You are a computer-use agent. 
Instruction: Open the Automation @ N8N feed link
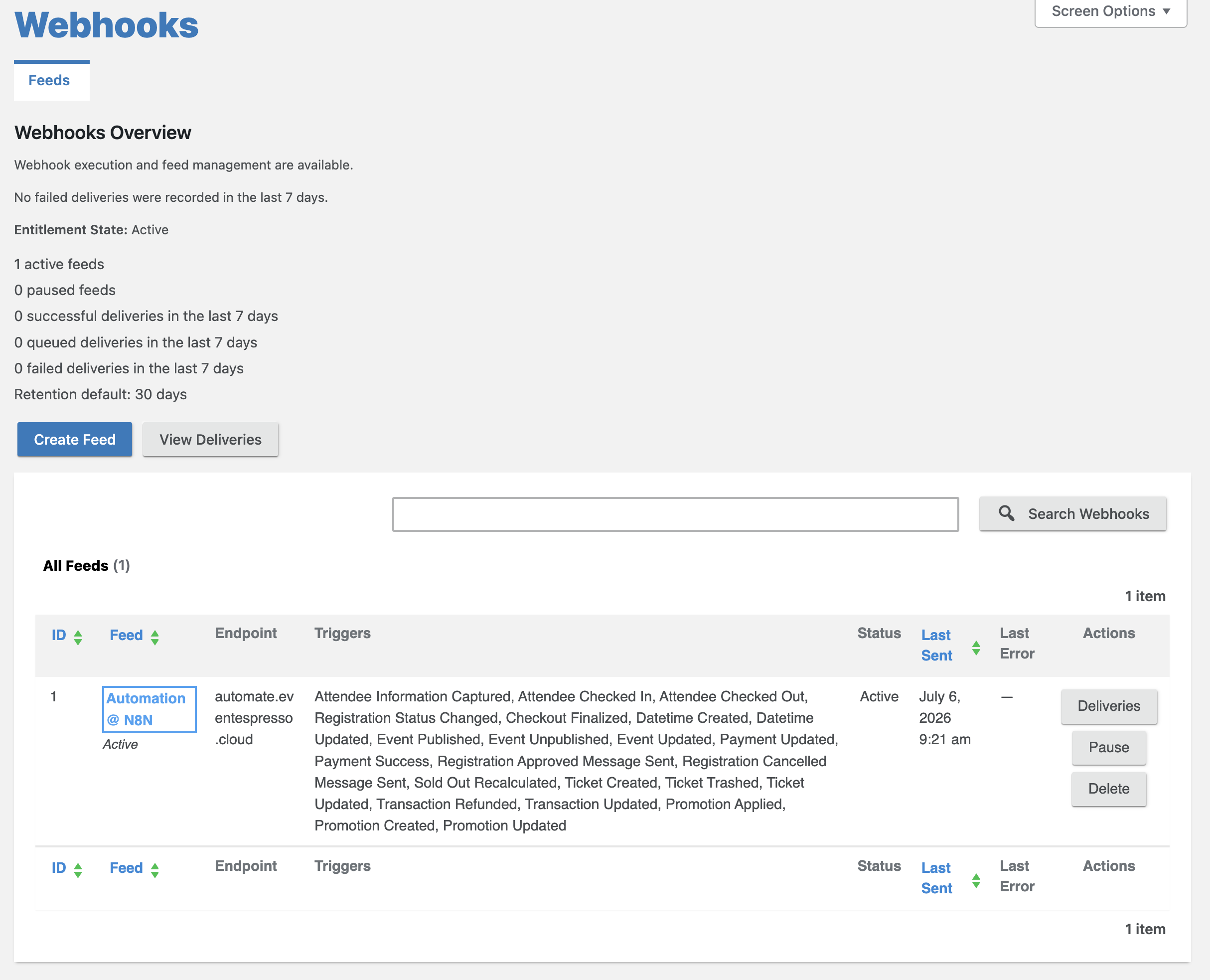tap(146, 709)
